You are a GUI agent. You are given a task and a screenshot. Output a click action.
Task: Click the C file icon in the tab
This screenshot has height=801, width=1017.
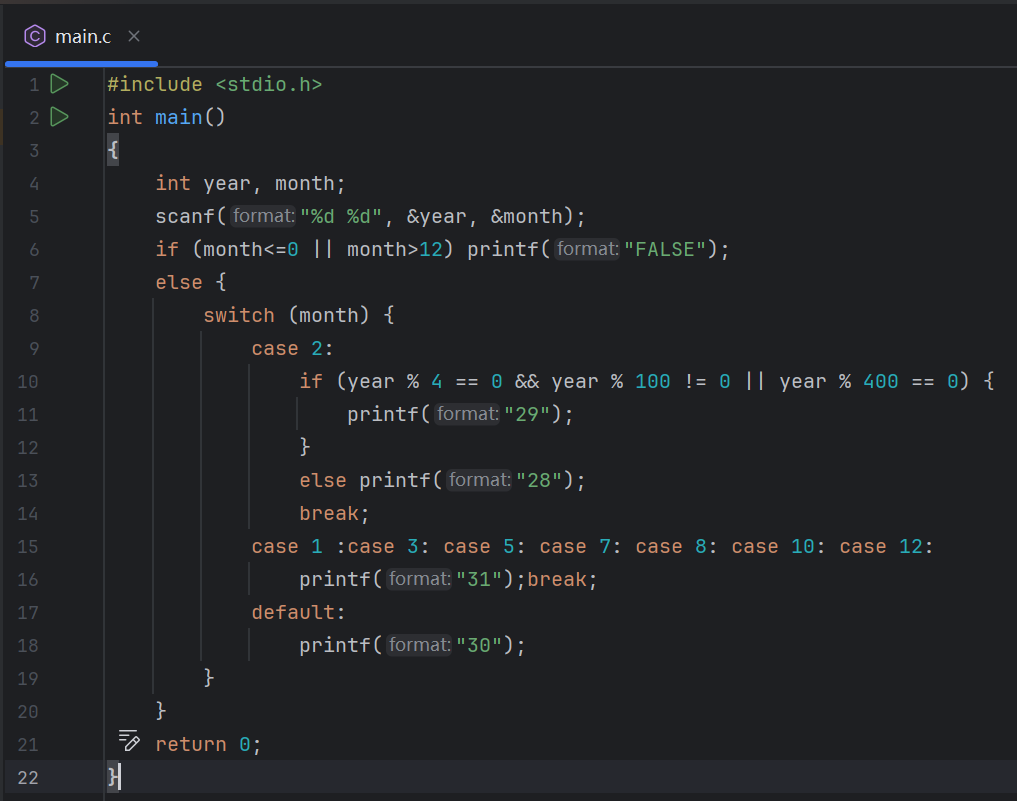(x=35, y=36)
